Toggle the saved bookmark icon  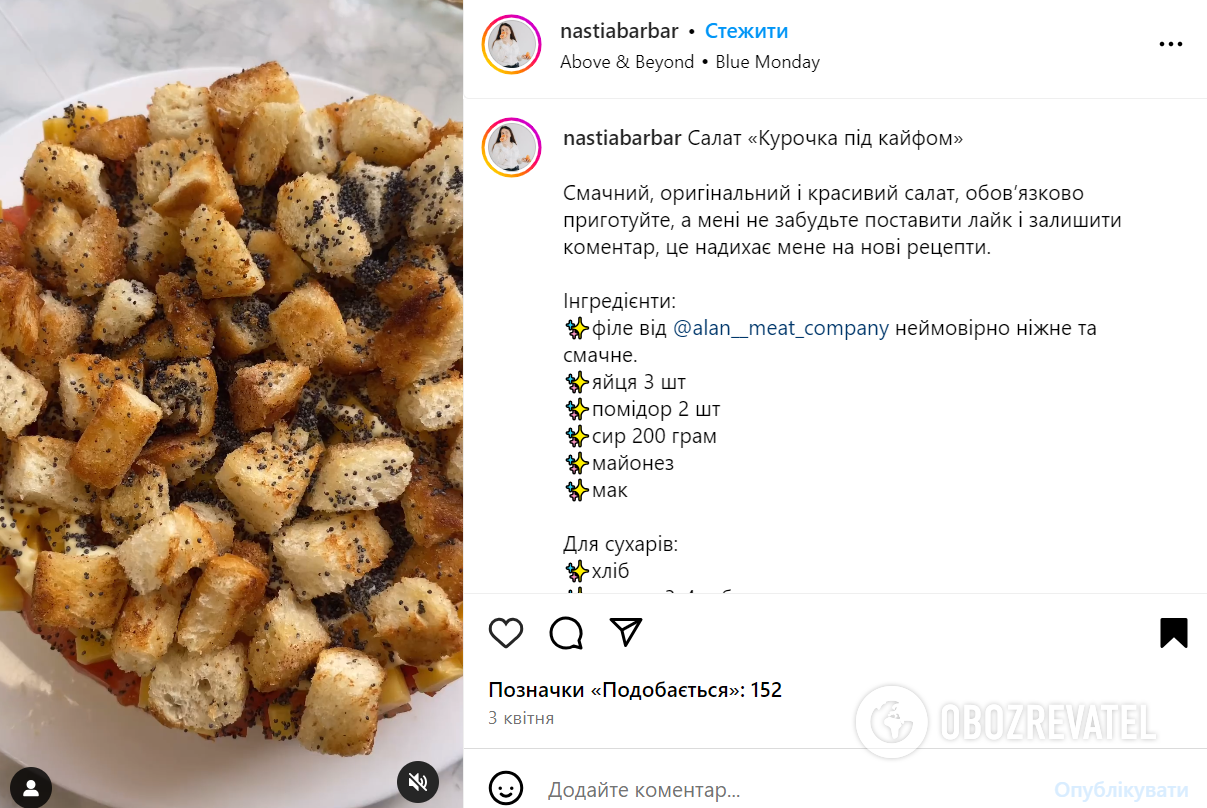[x=1174, y=632]
